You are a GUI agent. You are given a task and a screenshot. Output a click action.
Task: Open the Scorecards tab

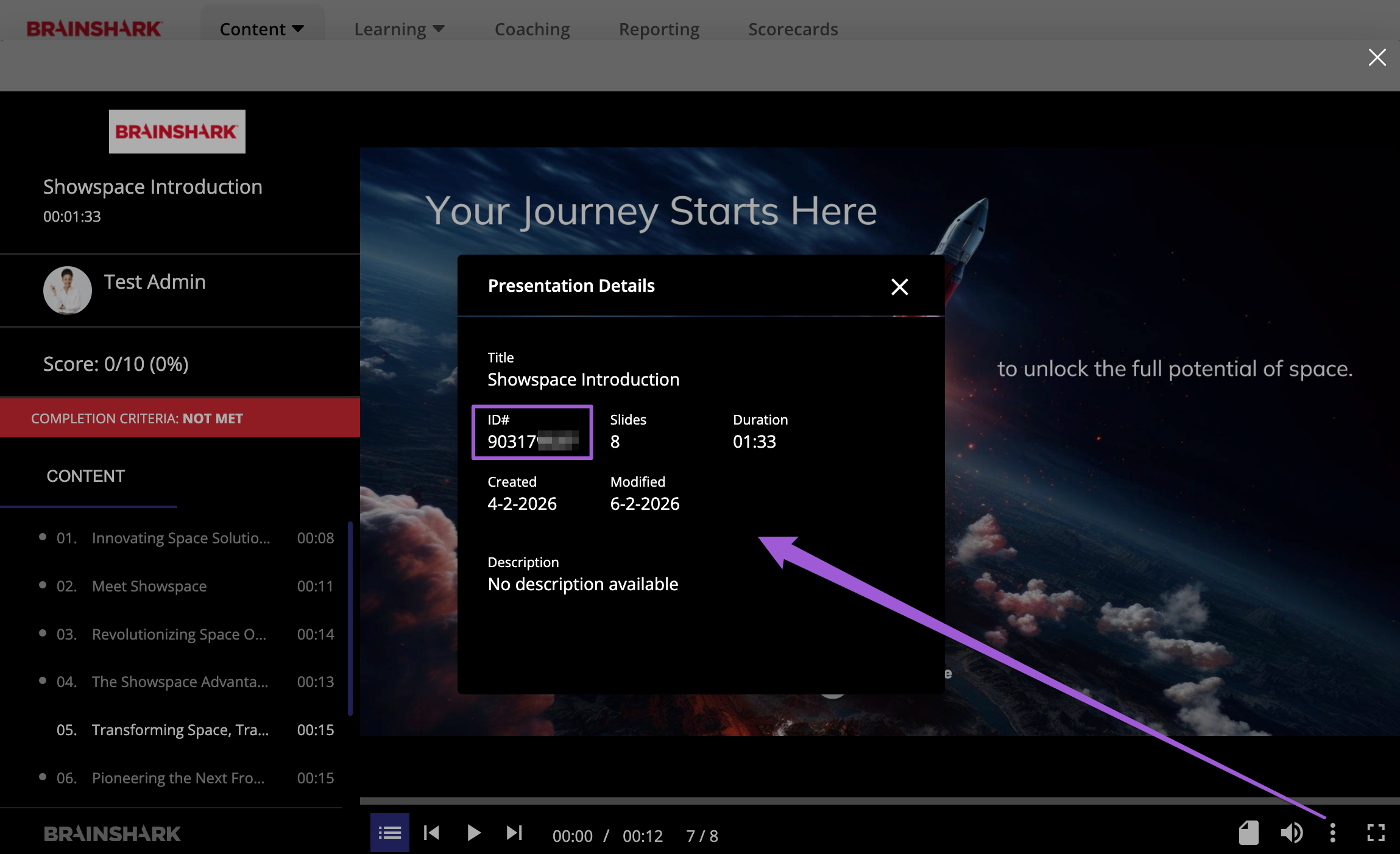[793, 29]
